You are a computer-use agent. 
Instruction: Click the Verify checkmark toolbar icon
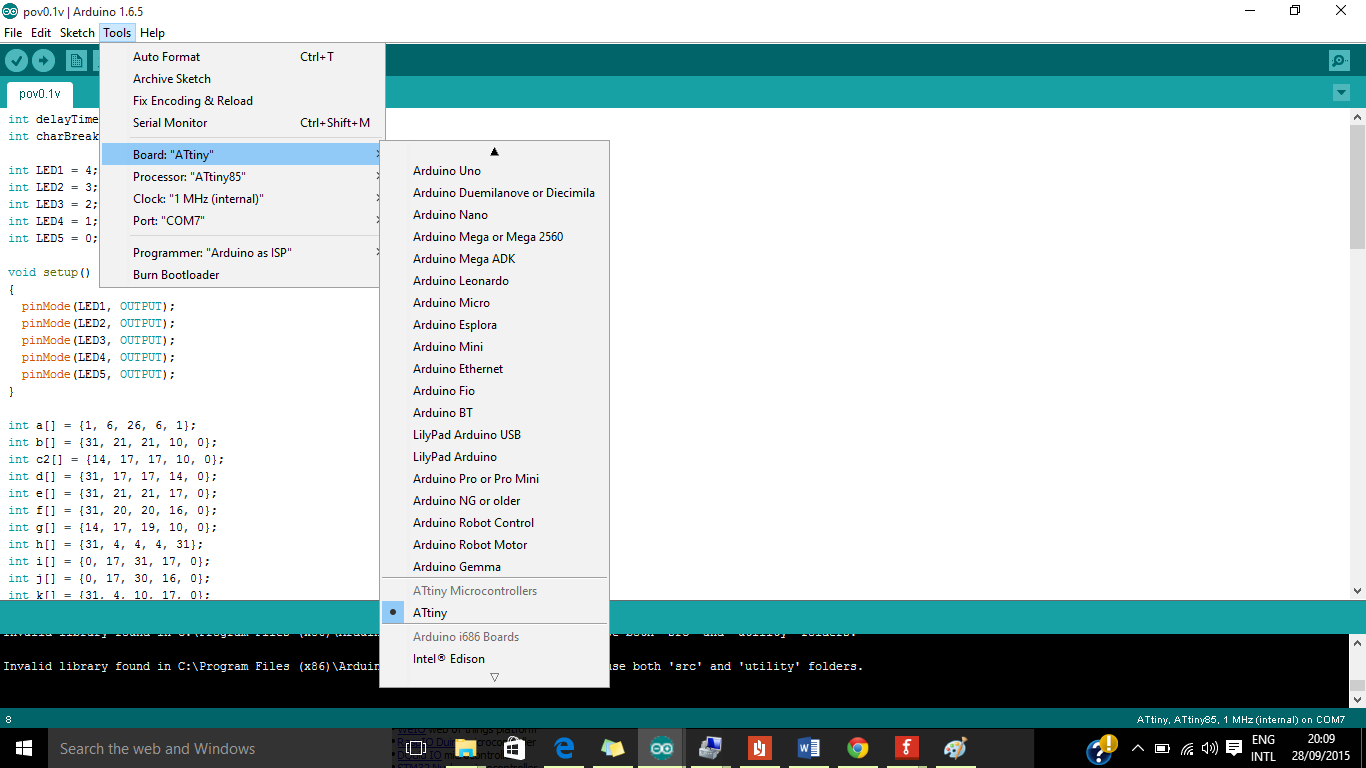(x=16, y=60)
